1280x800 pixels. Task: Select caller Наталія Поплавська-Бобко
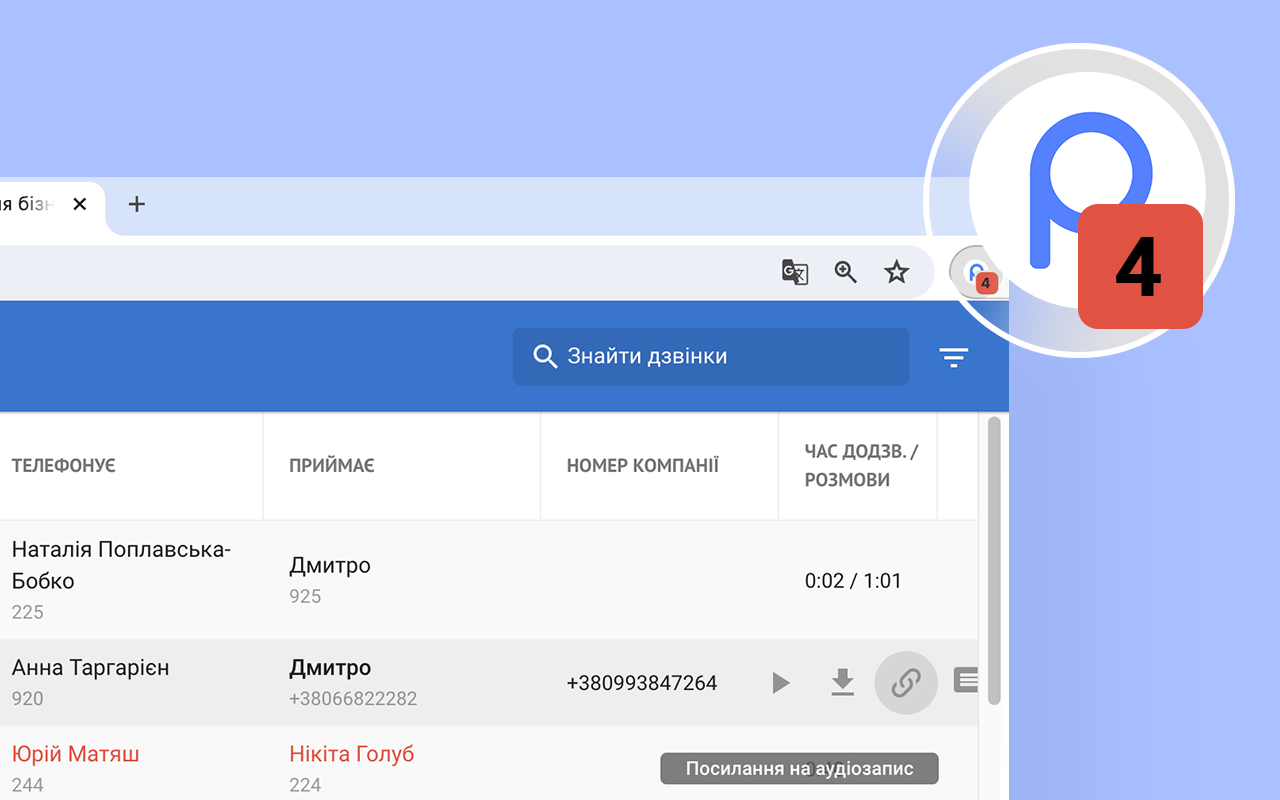pyautogui.click(x=121, y=565)
